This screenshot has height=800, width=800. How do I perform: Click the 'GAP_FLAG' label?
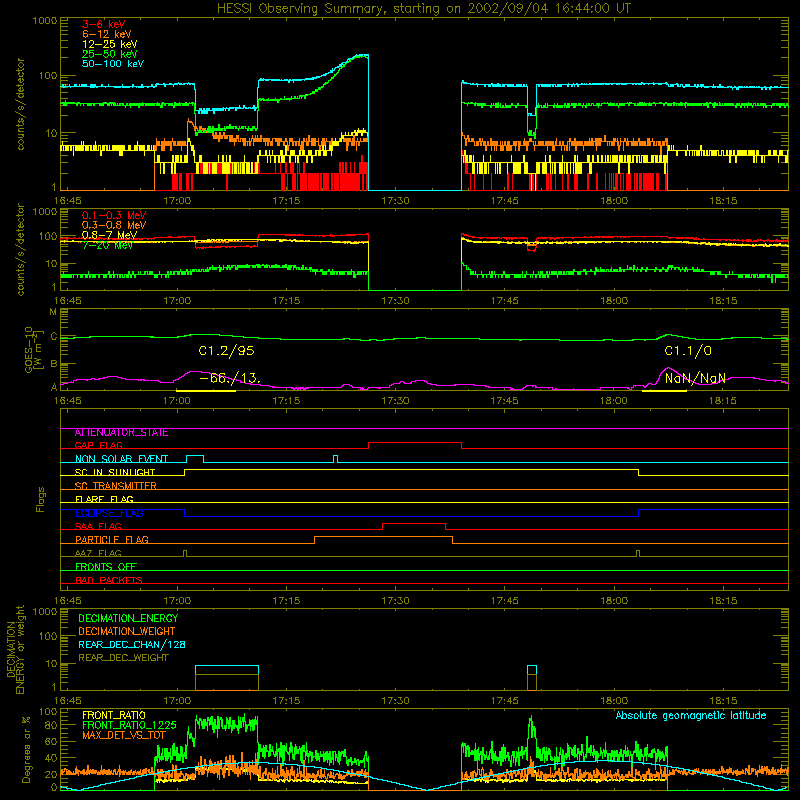(98, 445)
